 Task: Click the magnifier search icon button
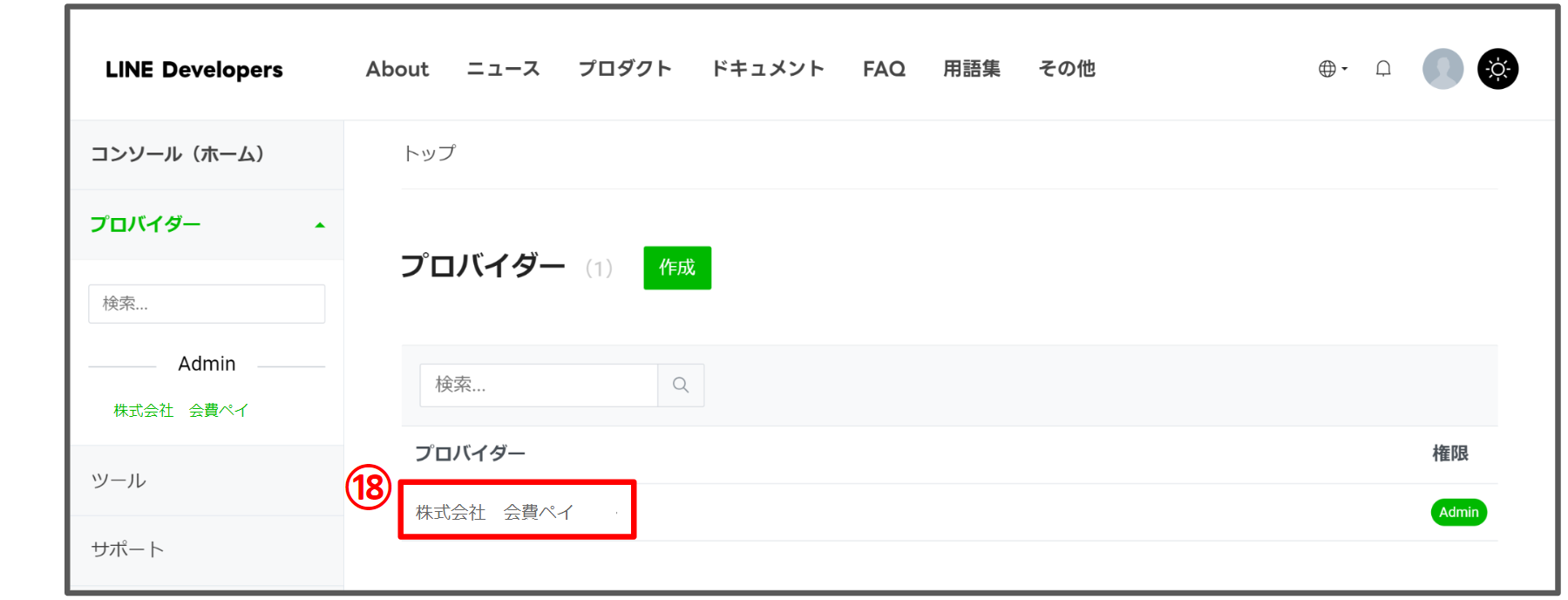(x=681, y=385)
